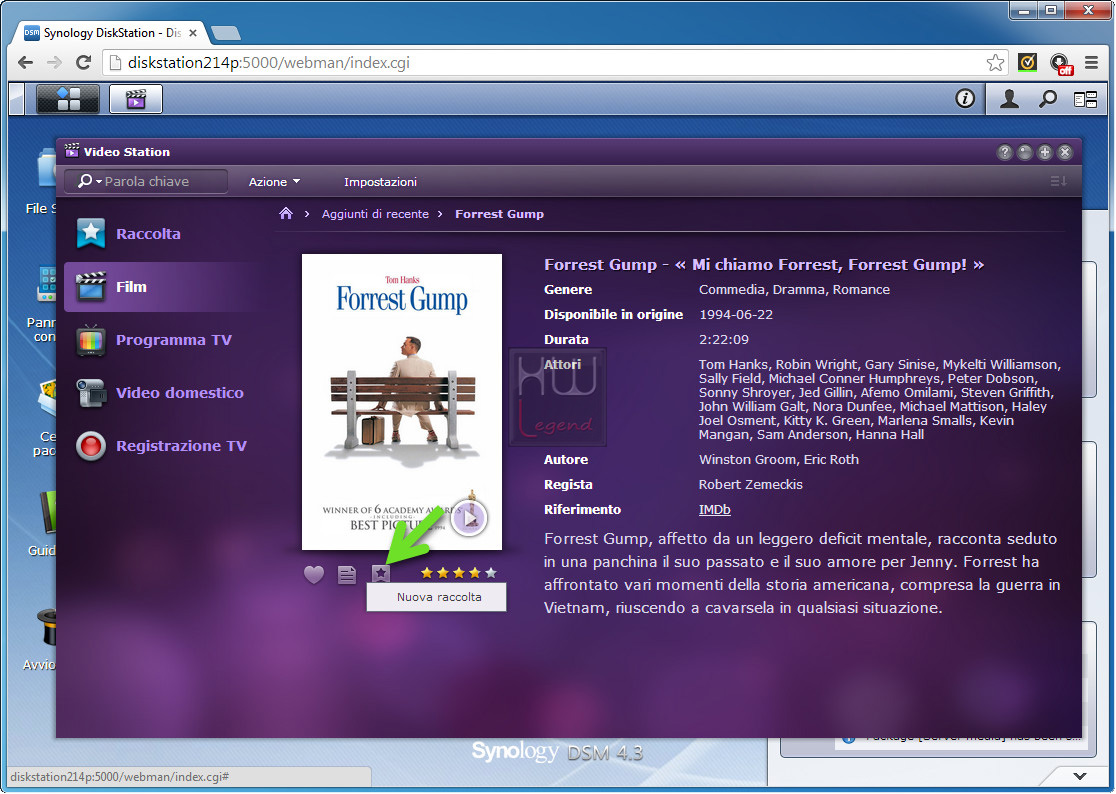Select the genre text Commedia, Dramma, Romance
Image resolution: width=1116 pixels, height=794 pixels.
pos(794,290)
